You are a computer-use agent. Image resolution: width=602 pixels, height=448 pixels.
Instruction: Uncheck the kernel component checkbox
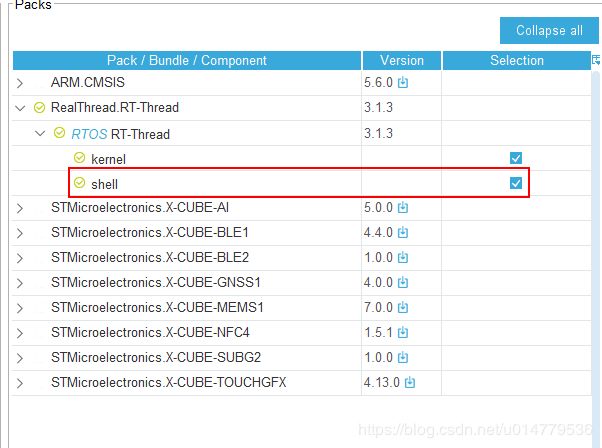click(x=516, y=158)
